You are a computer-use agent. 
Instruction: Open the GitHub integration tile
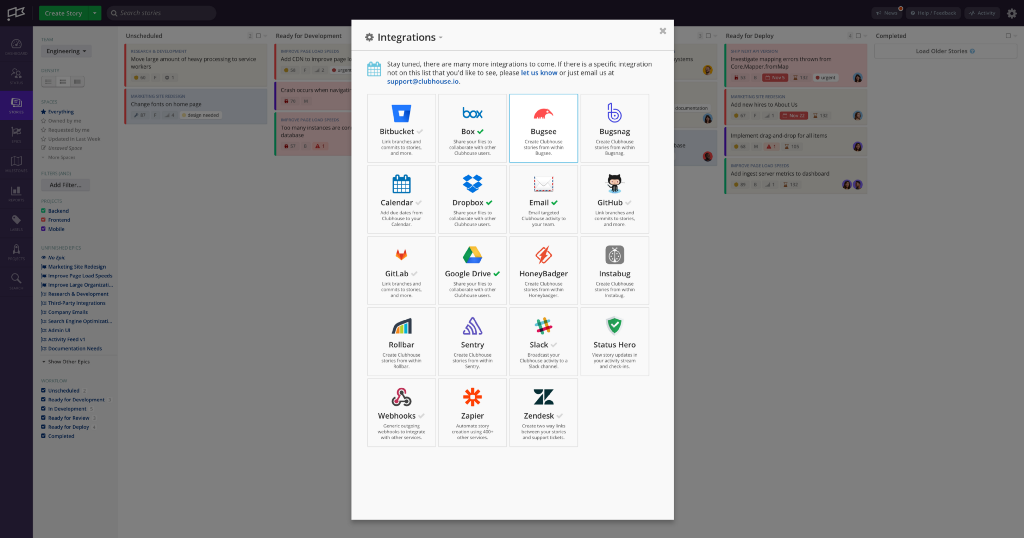615,200
